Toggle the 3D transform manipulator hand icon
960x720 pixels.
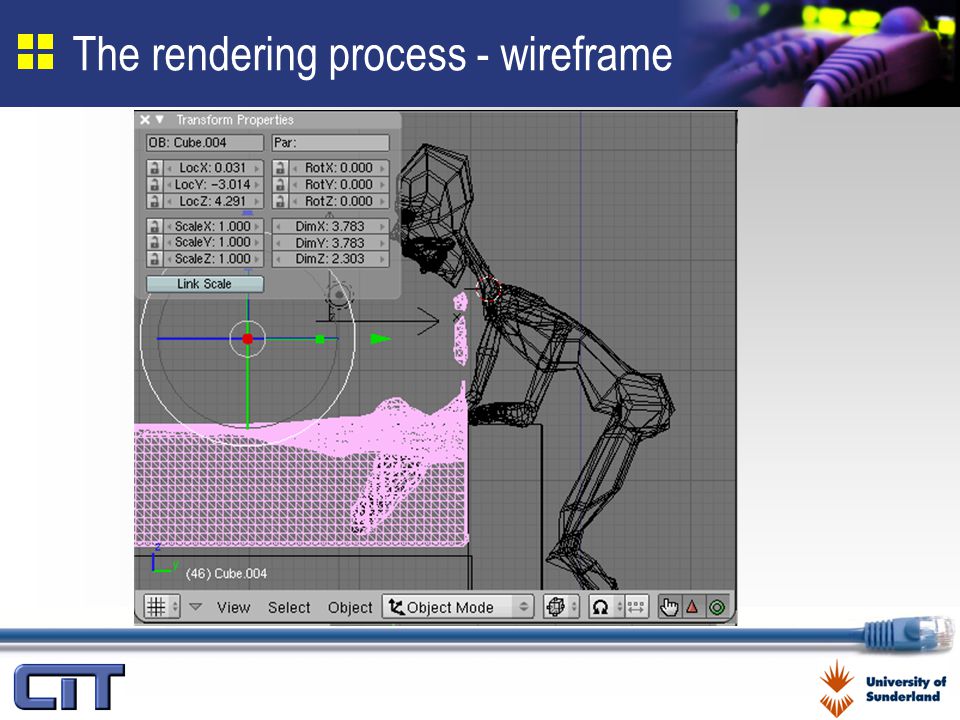pos(669,607)
